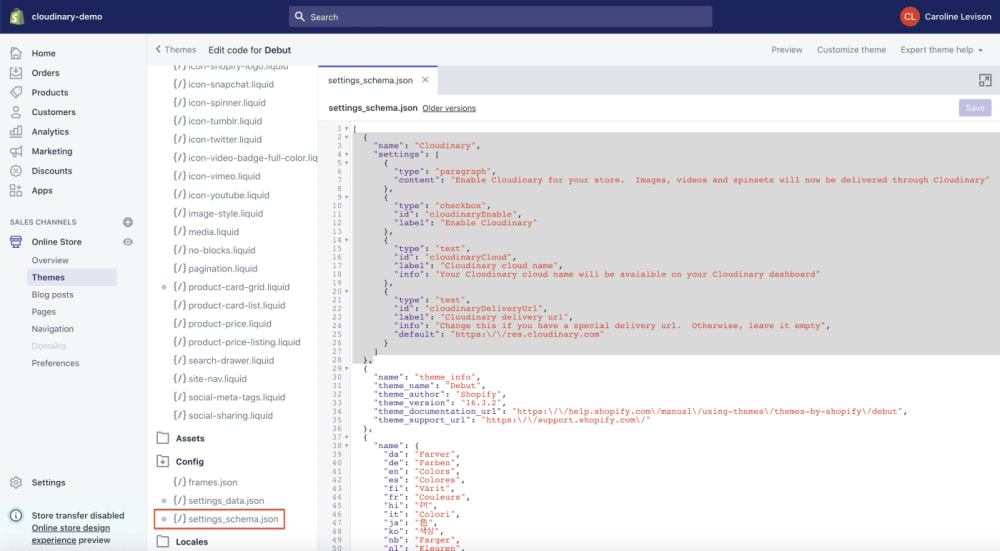Click the Settings gear icon
This screenshot has height=551, width=1000.
[16, 482]
